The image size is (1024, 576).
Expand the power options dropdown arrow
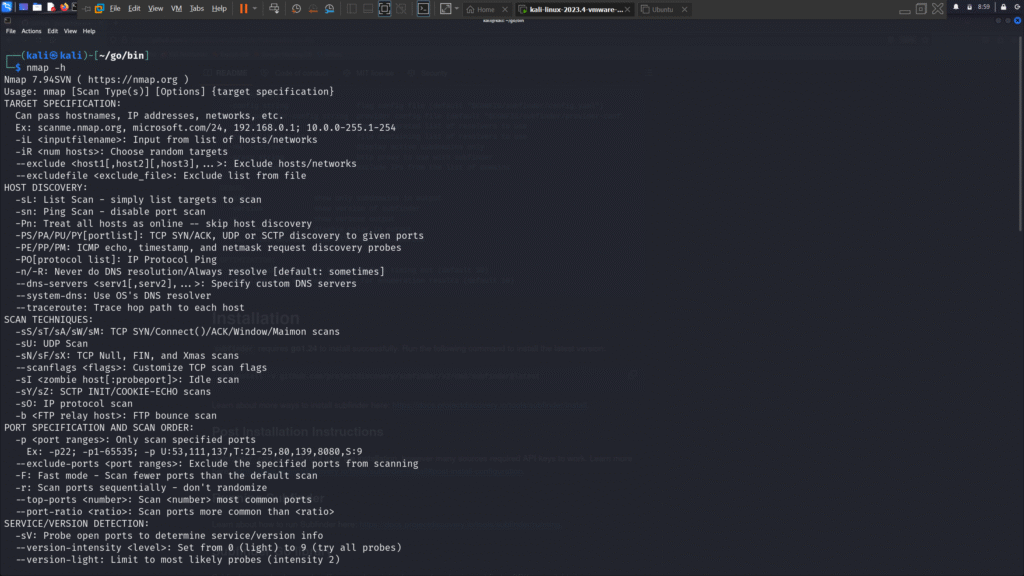click(x=255, y=9)
